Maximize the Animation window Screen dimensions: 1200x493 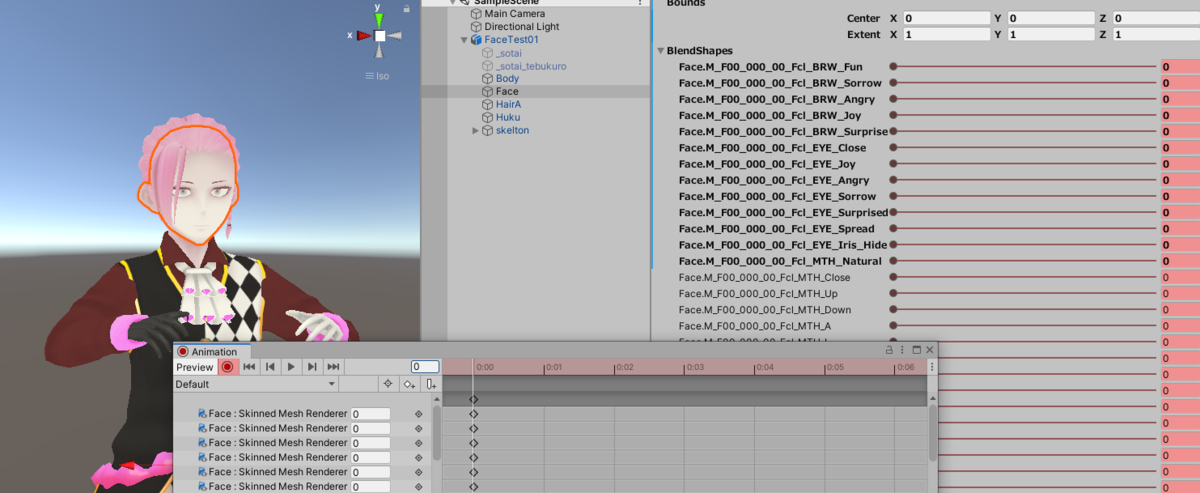(x=916, y=351)
